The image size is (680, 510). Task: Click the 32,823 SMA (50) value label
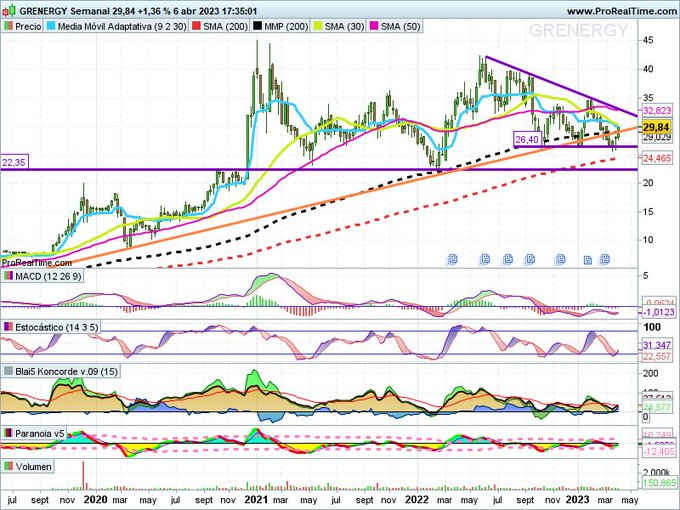pyautogui.click(x=657, y=111)
